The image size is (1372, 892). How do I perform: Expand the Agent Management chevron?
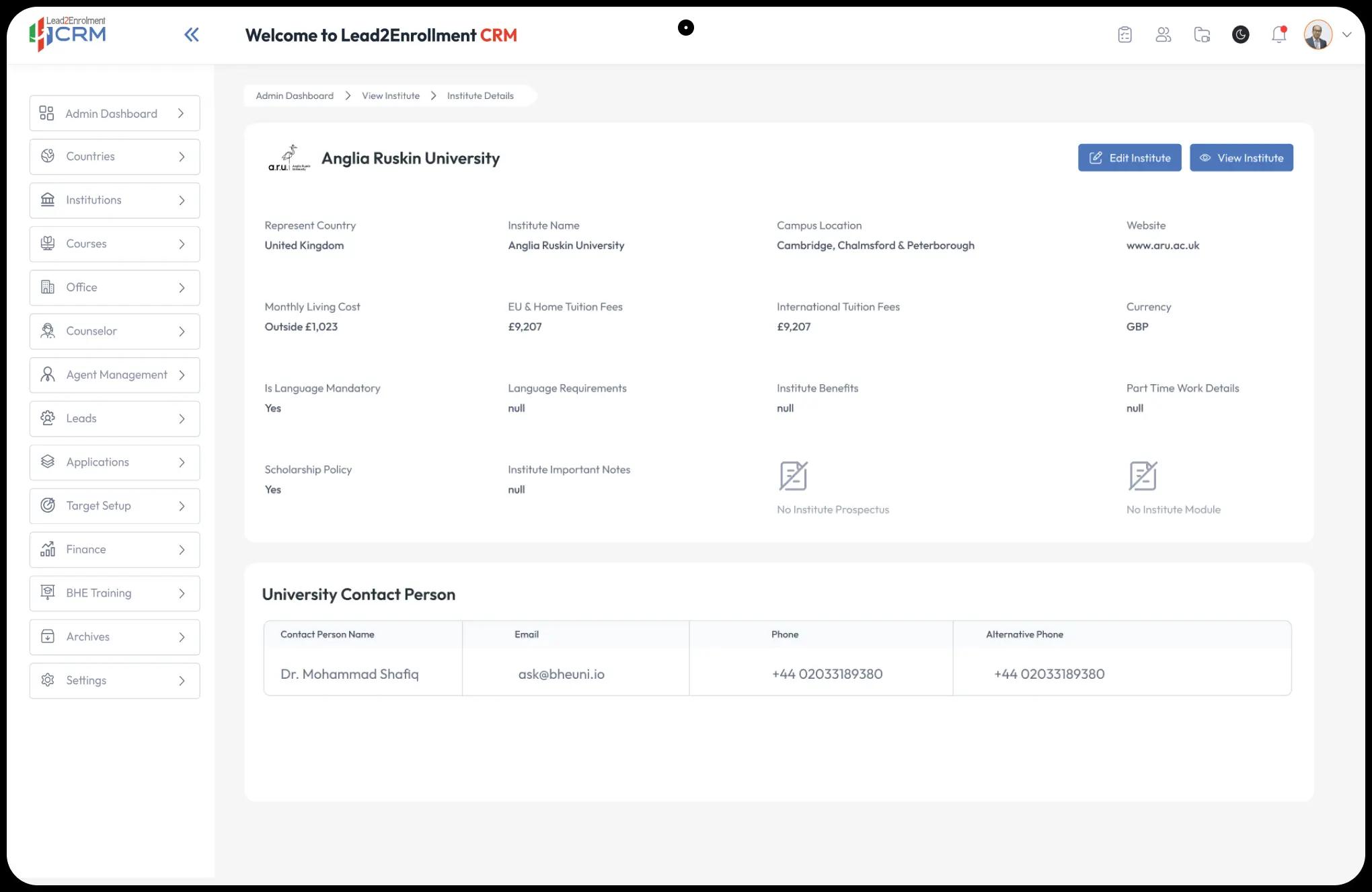pyautogui.click(x=182, y=375)
